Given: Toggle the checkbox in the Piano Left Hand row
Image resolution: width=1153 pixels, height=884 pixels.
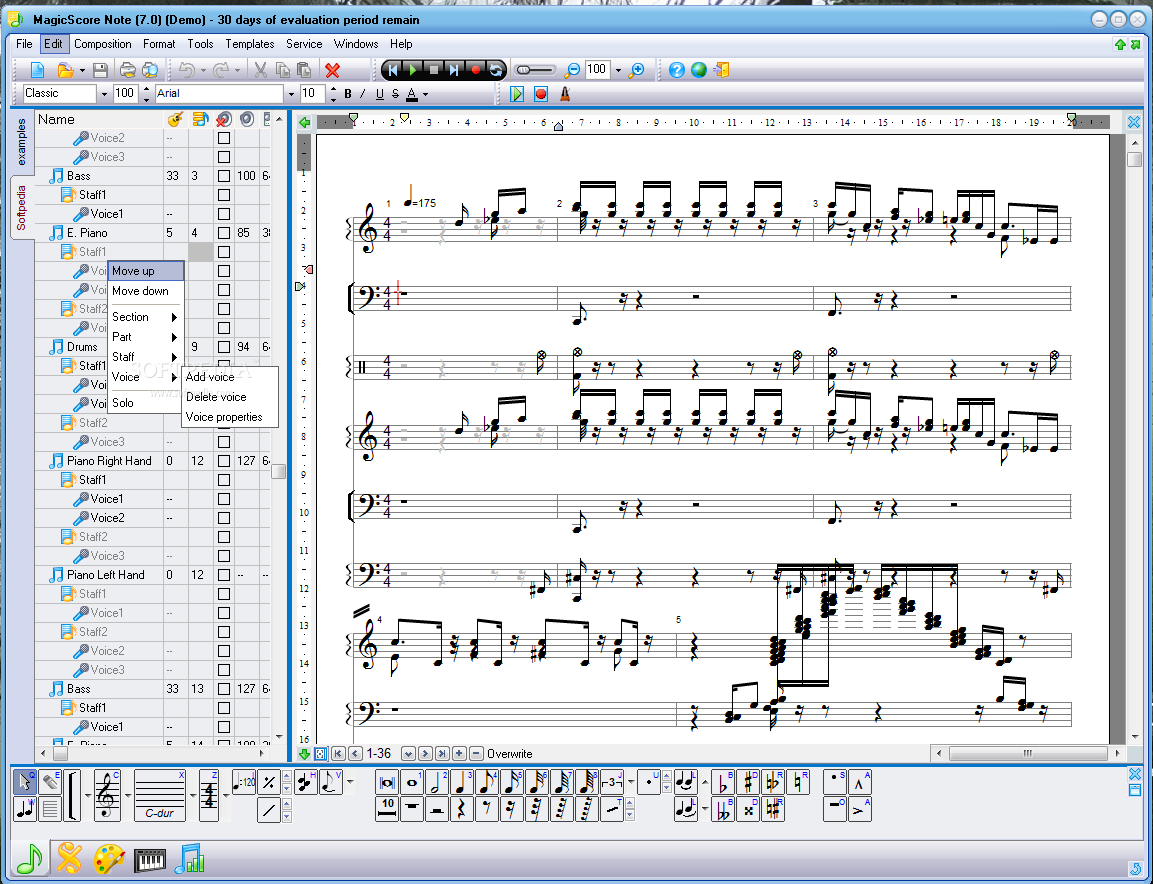Looking at the screenshot, I should click(224, 575).
